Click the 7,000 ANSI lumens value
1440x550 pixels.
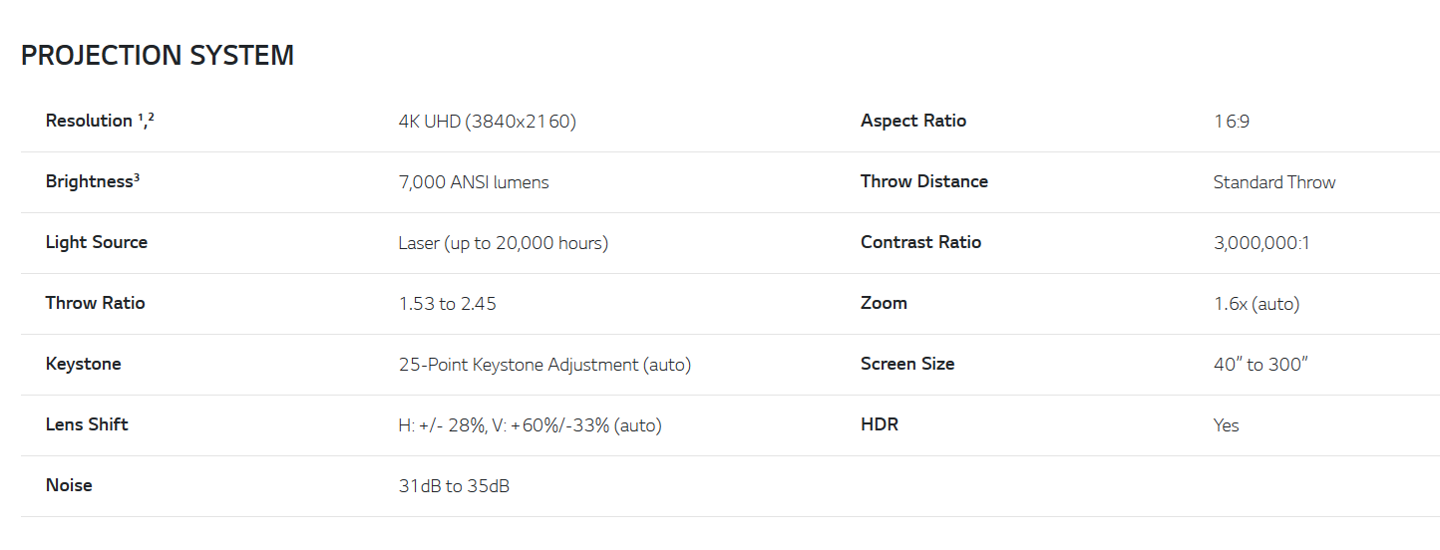pyautogui.click(x=473, y=182)
